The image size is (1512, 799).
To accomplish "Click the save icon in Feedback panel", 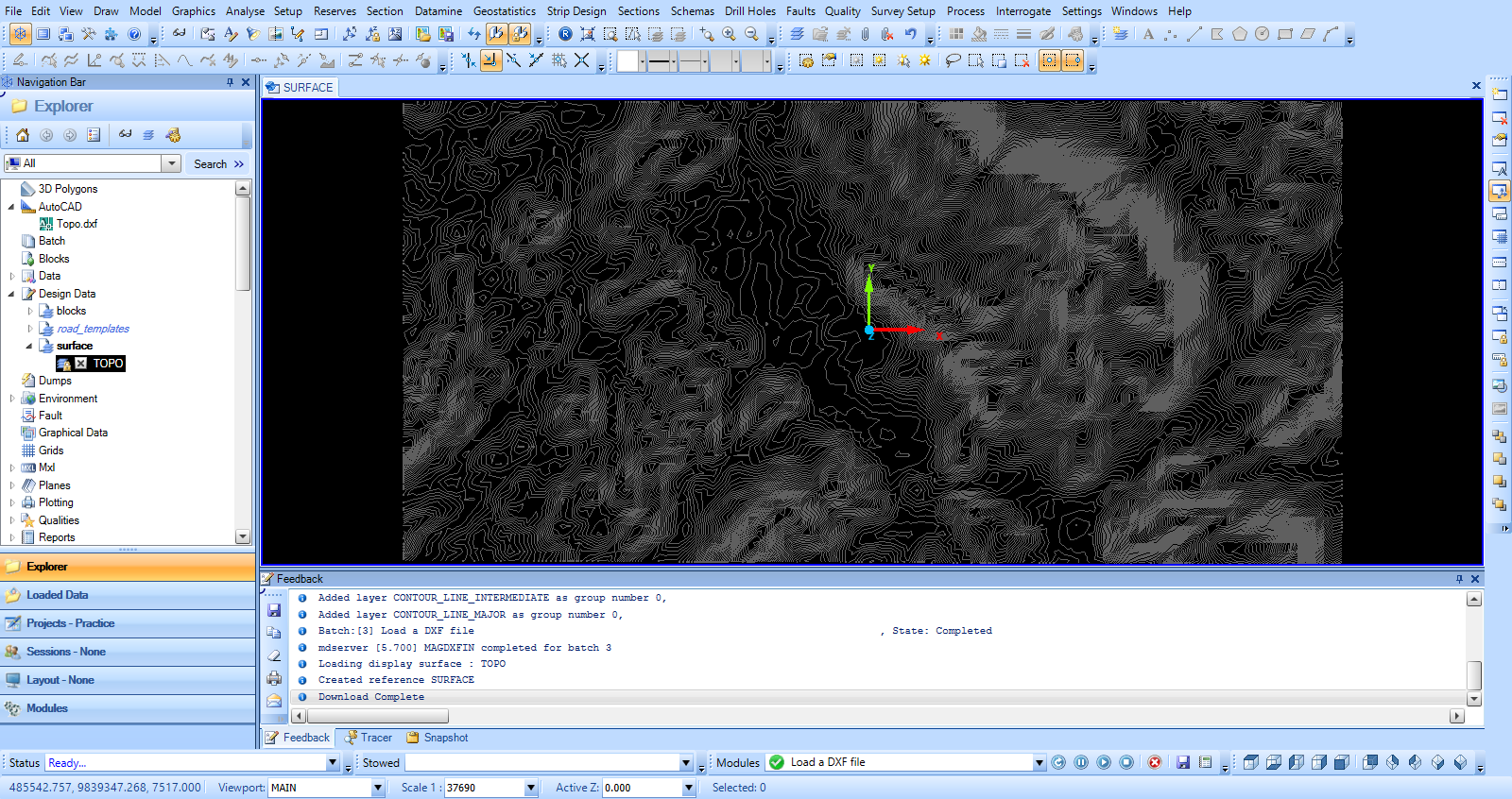I will (274, 610).
